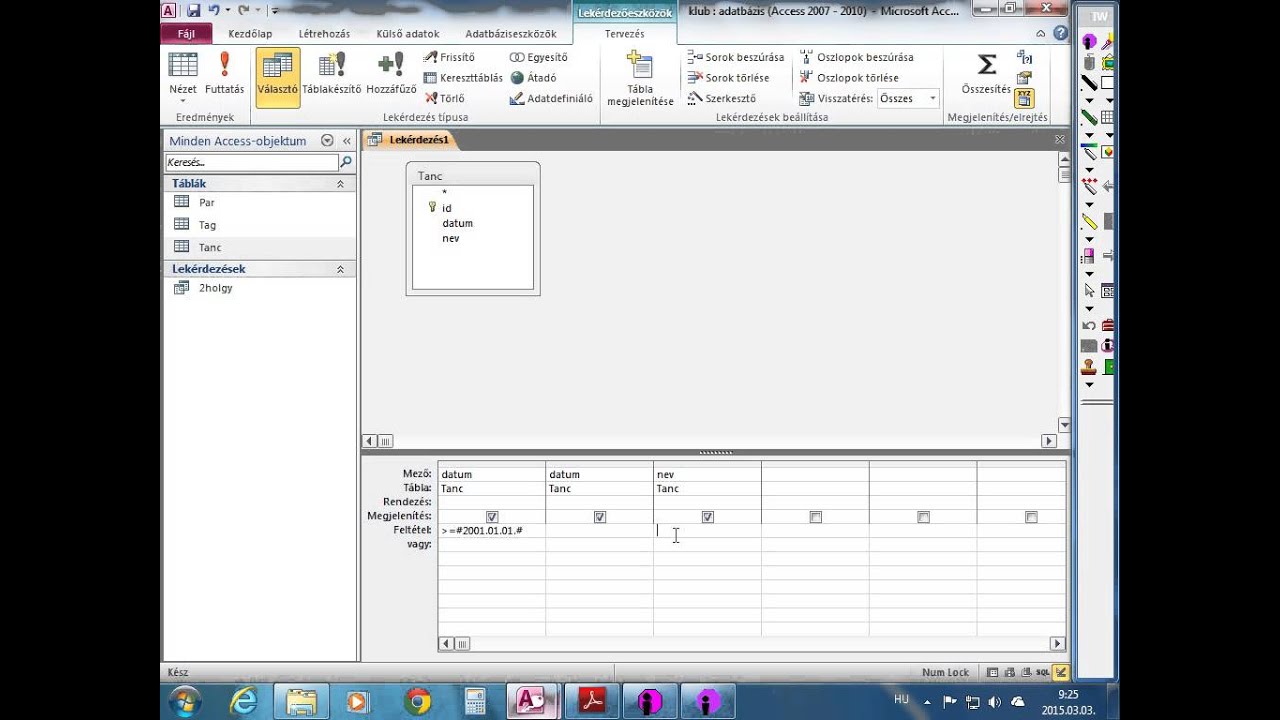Image resolution: width=1280 pixels, height=720 pixels.
Task: Click the datum field in Tanc table box
Action: click(458, 223)
